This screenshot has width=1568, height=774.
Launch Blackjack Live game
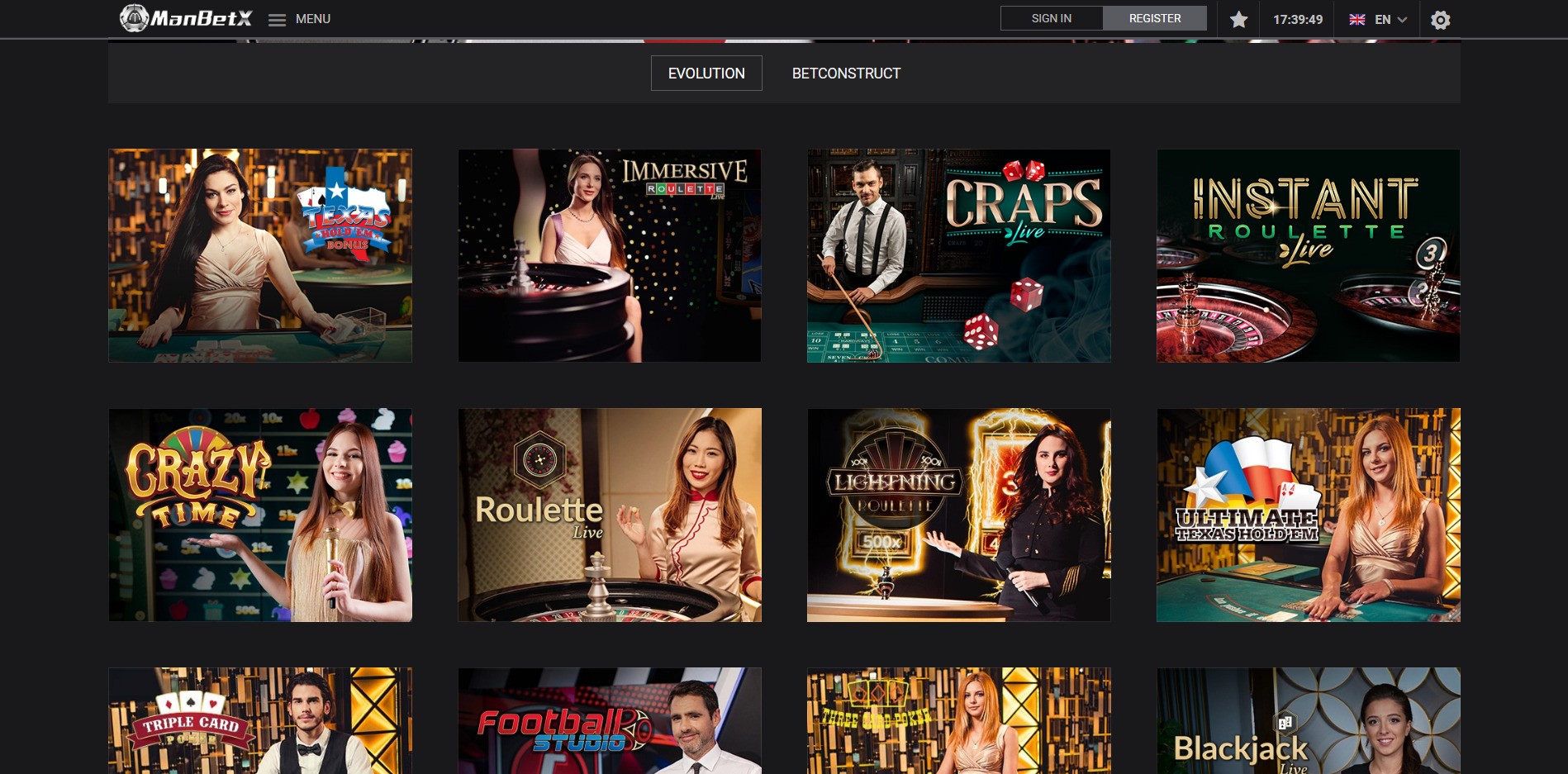pos(1309,720)
